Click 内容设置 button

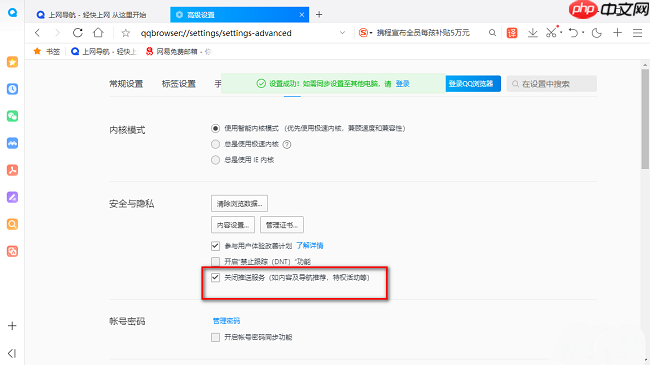point(233,225)
